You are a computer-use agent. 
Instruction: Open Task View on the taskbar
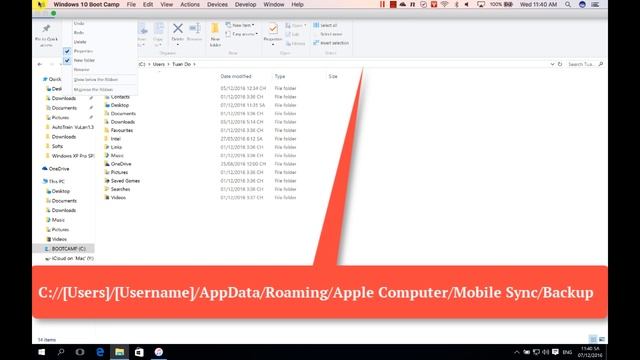pyautogui.click(x=80, y=352)
